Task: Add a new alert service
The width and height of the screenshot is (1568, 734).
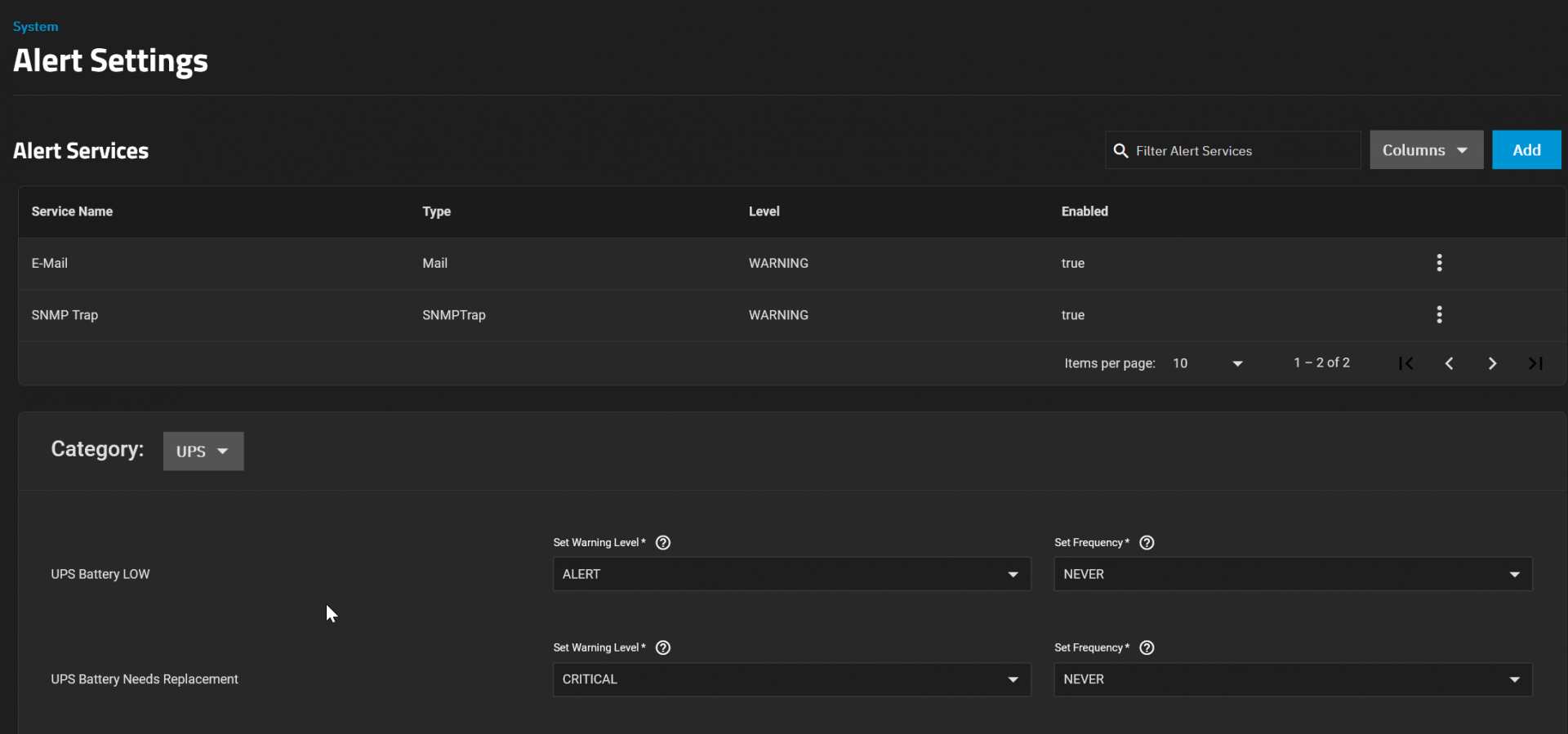Action: click(1526, 150)
